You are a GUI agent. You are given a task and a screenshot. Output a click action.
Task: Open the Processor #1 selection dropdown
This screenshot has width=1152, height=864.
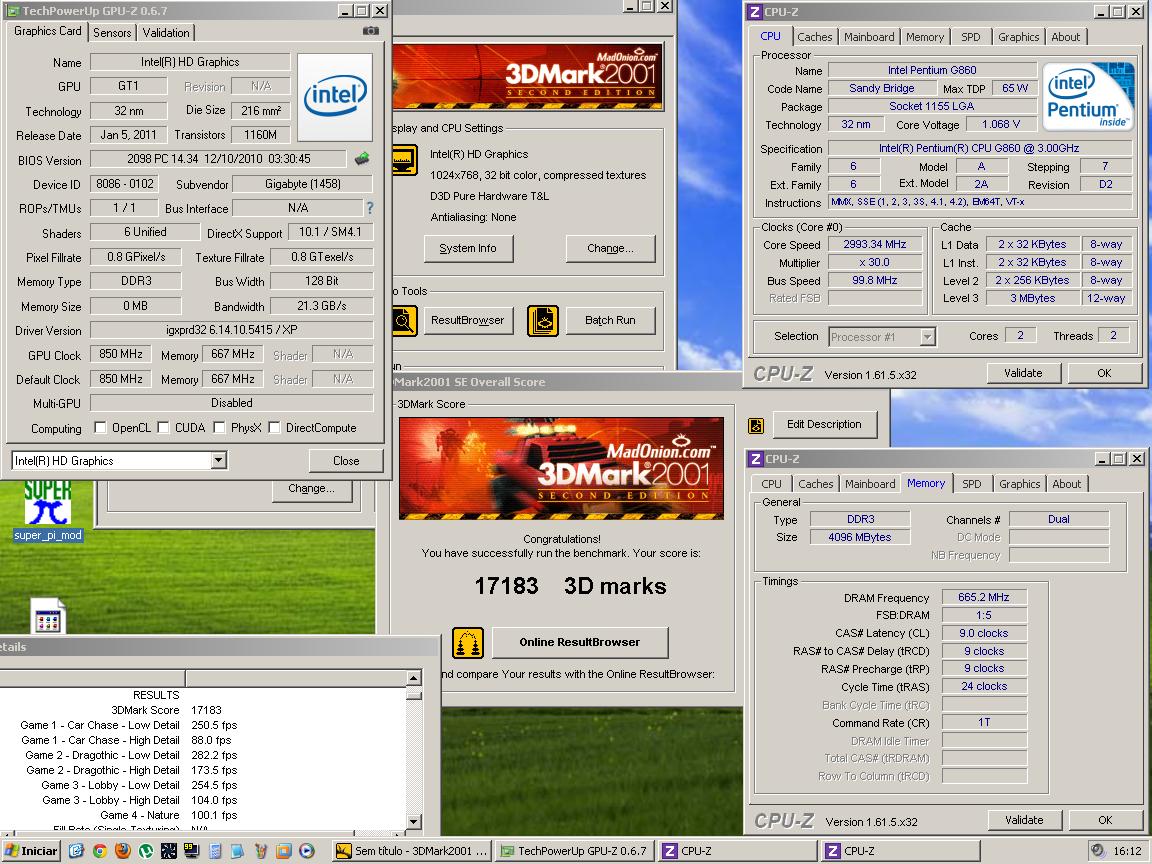tap(927, 337)
